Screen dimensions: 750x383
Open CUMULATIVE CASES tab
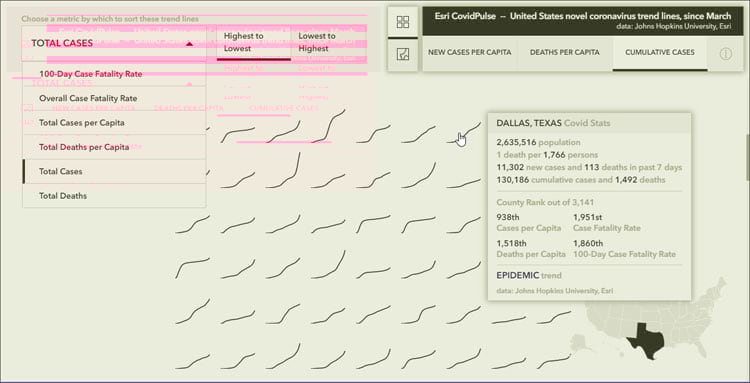[x=660, y=53]
